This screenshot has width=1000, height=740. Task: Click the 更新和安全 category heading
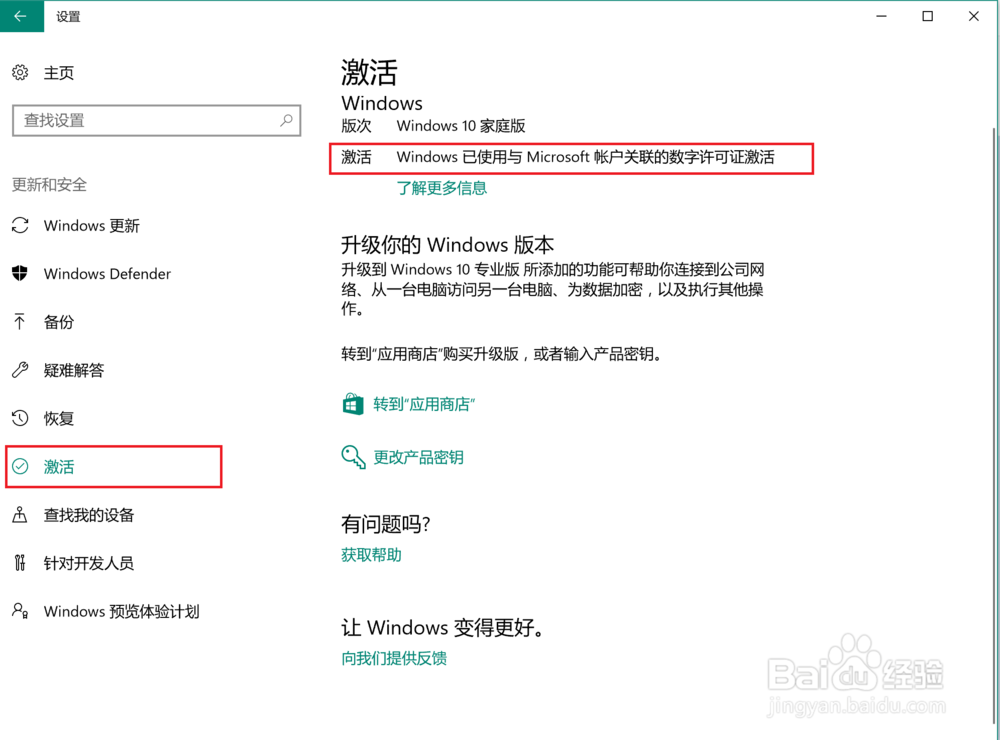coord(49,185)
